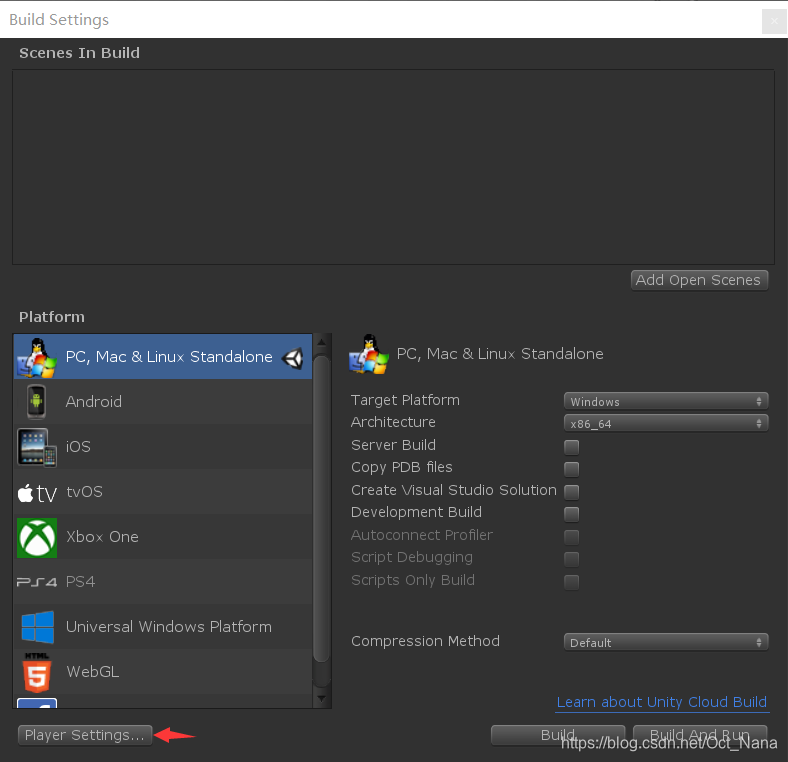Select Universal Windows Platform row
Image resolution: width=788 pixels, height=762 pixels.
(162, 626)
